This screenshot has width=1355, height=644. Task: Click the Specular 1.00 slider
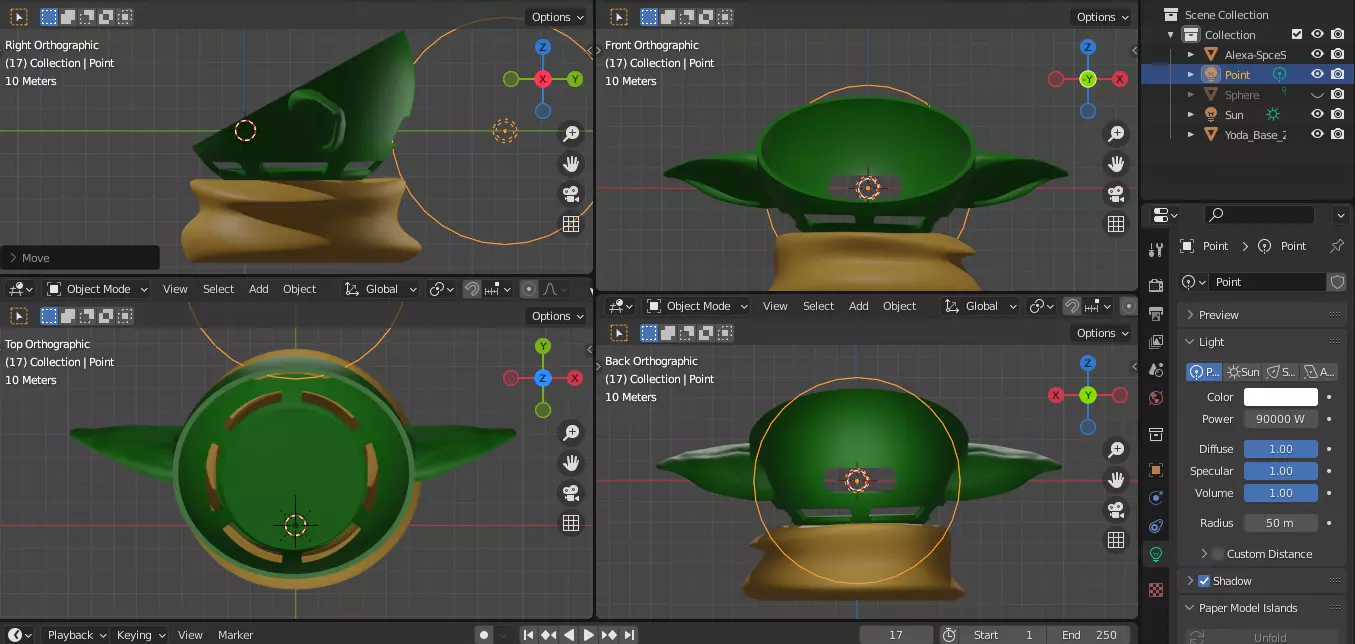click(1281, 471)
